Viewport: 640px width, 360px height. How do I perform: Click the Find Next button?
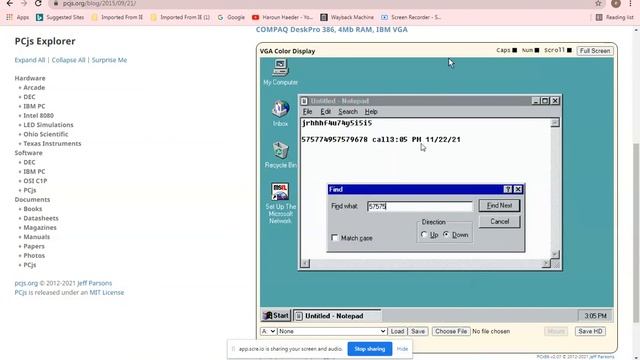tap(499, 205)
